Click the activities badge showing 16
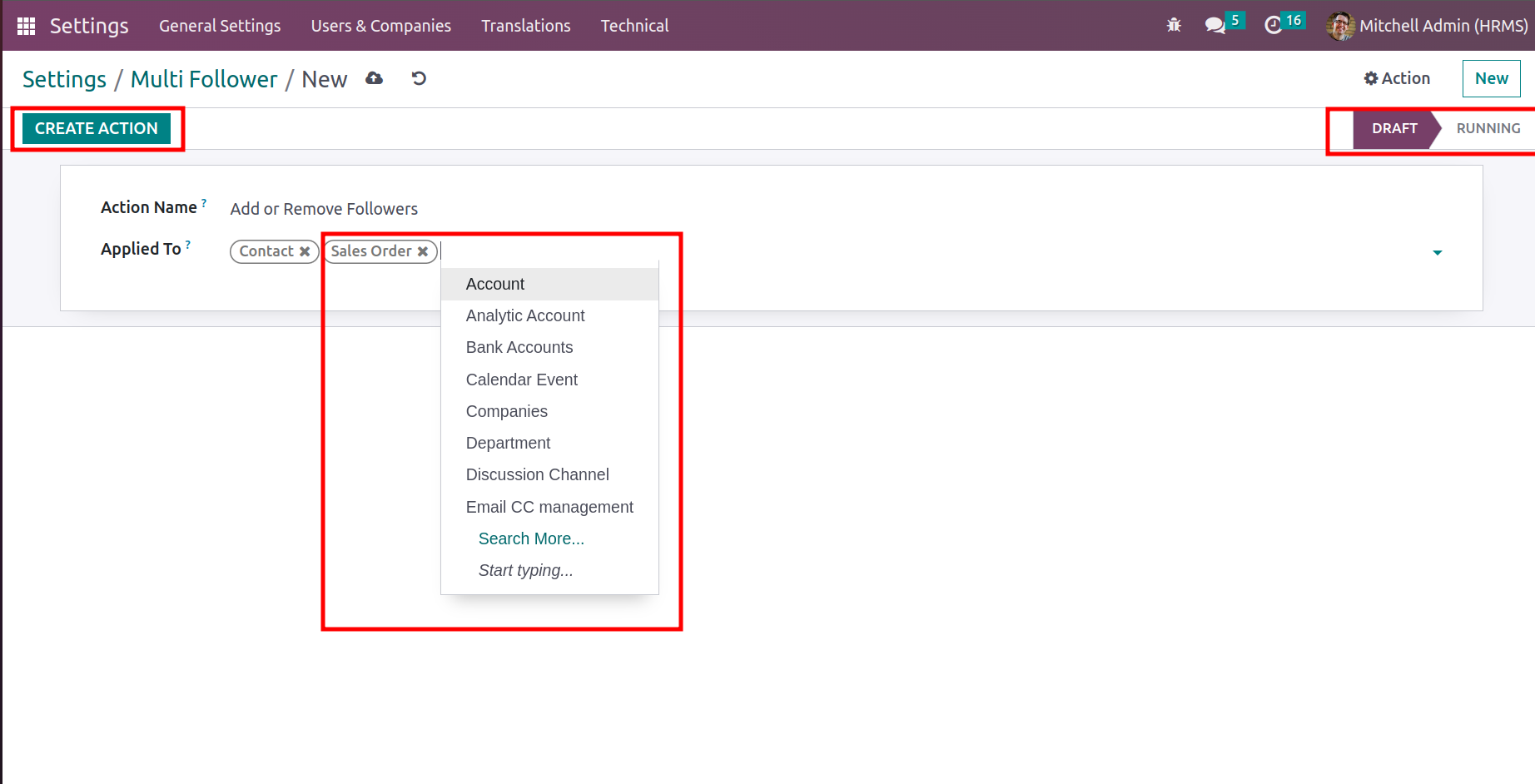 pyautogui.click(x=1294, y=20)
